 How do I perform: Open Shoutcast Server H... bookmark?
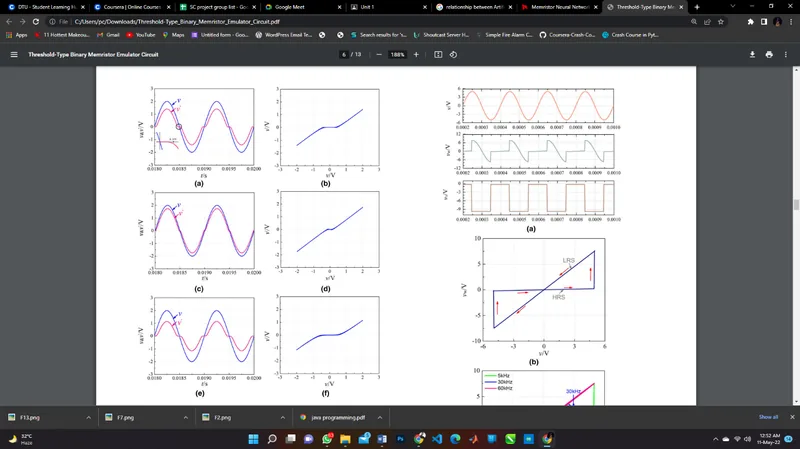(x=441, y=35)
